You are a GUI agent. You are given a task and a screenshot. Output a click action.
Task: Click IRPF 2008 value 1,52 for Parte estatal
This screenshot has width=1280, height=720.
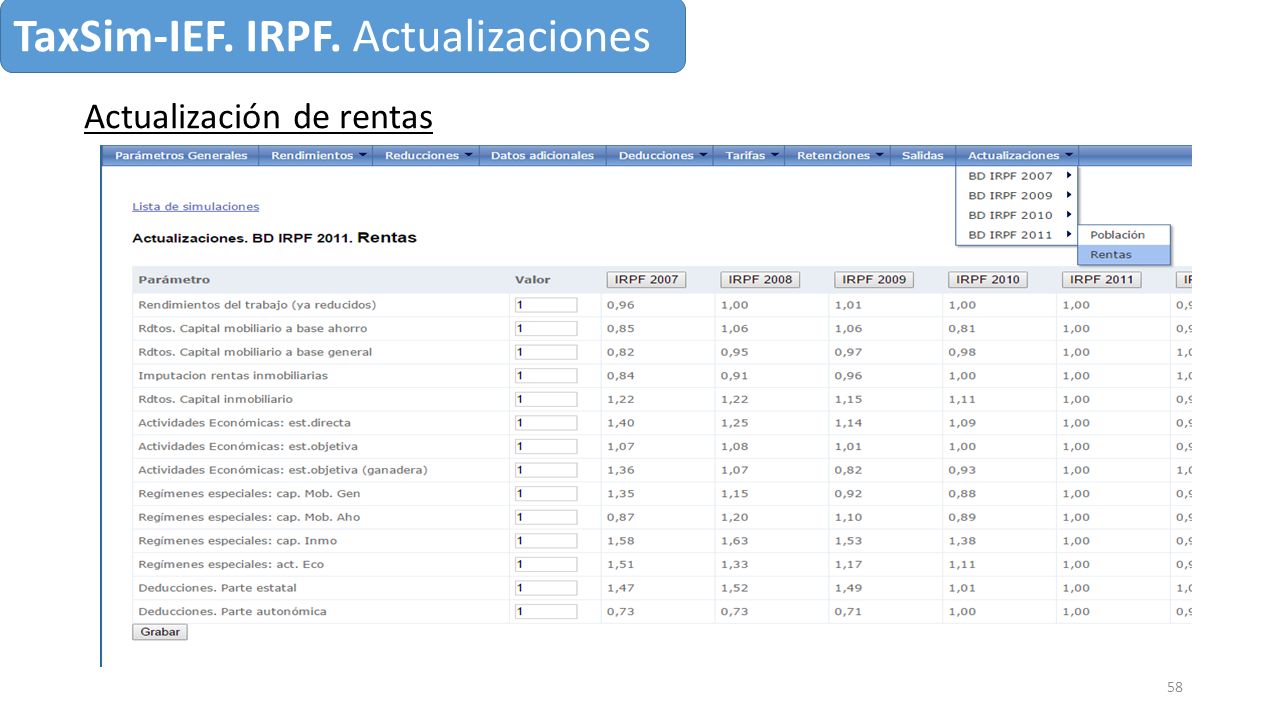735,588
